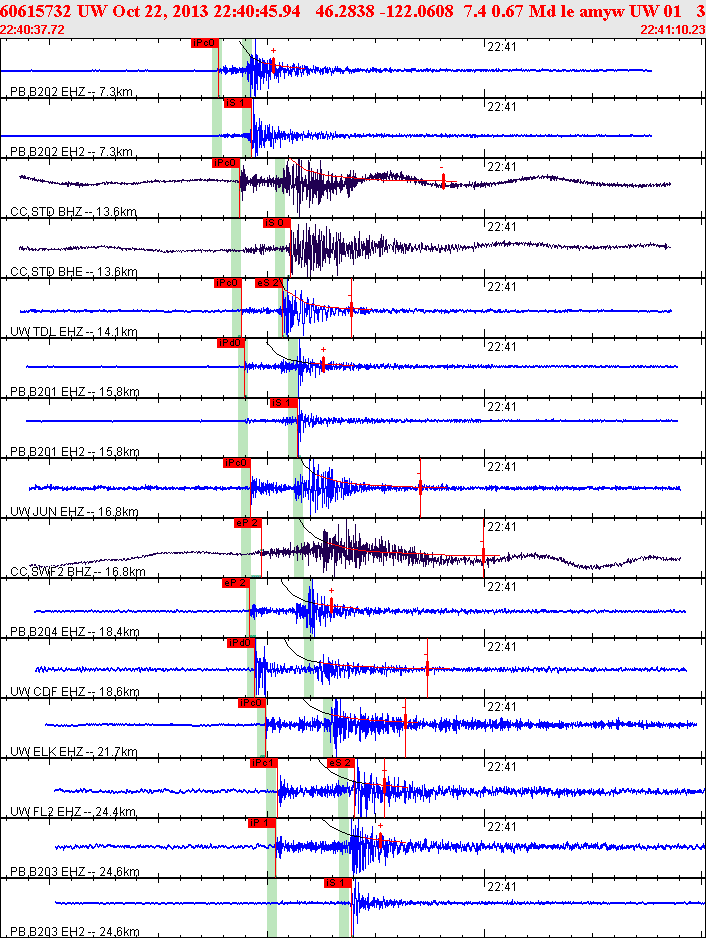Click the station label UW.TDL EHZ -- 14.1km

(74, 331)
